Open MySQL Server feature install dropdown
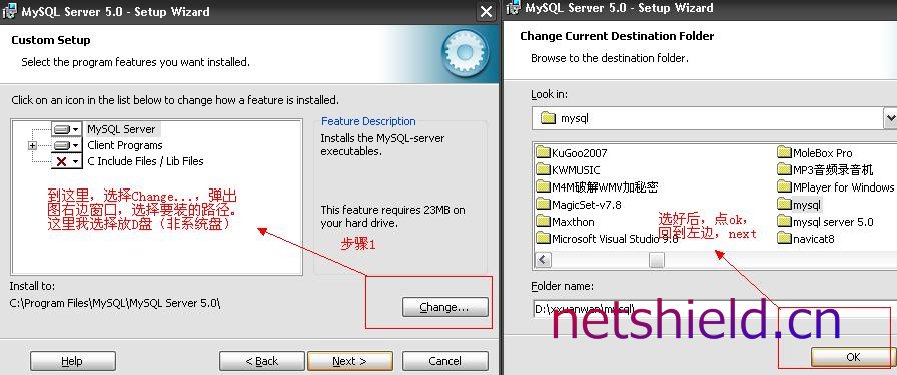 click(x=67, y=129)
